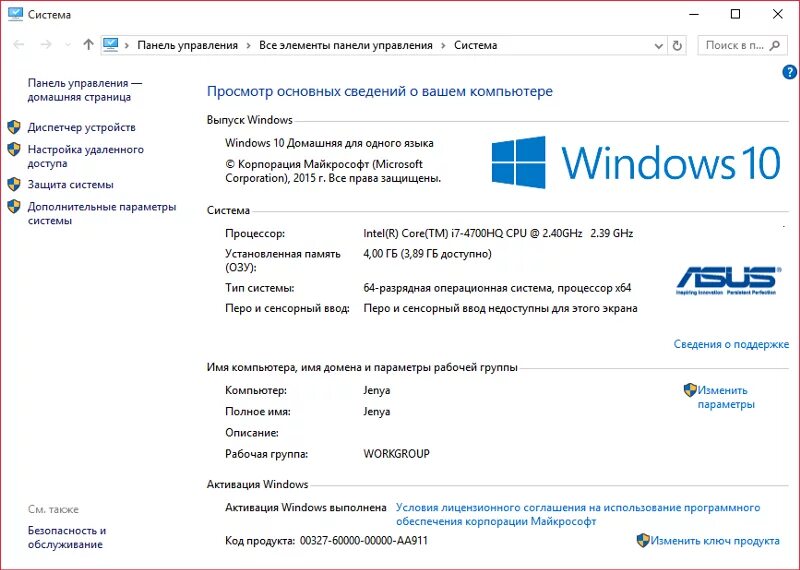Click shield icon next to 'Изменить ключ продукта'
The width and height of the screenshot is (800, 570).
tap(643, 540)
